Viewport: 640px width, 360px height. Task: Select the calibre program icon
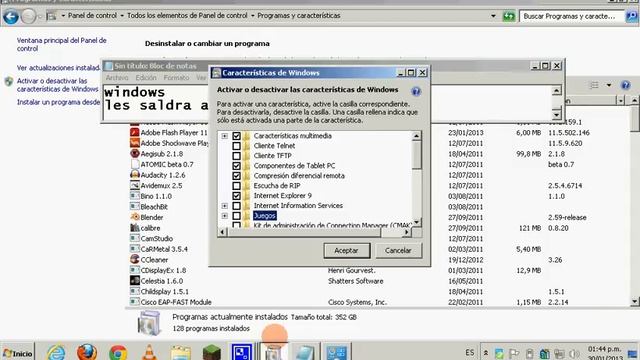point(135,228)
